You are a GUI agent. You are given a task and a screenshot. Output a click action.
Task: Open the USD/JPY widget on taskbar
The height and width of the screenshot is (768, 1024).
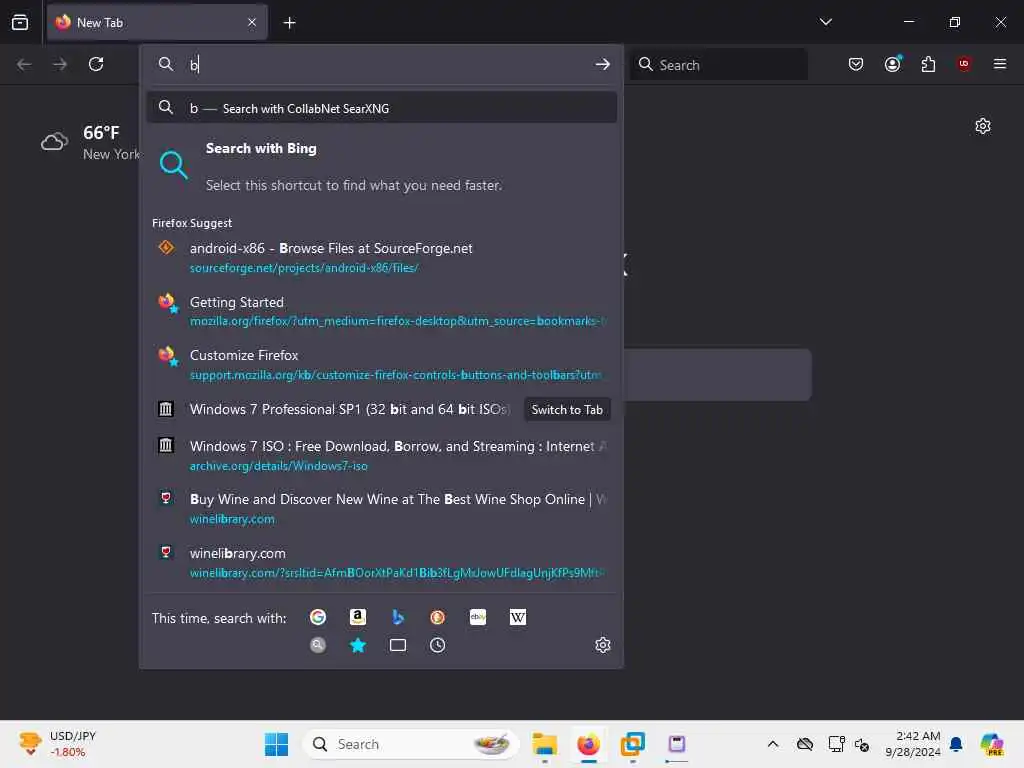(57, 744)
